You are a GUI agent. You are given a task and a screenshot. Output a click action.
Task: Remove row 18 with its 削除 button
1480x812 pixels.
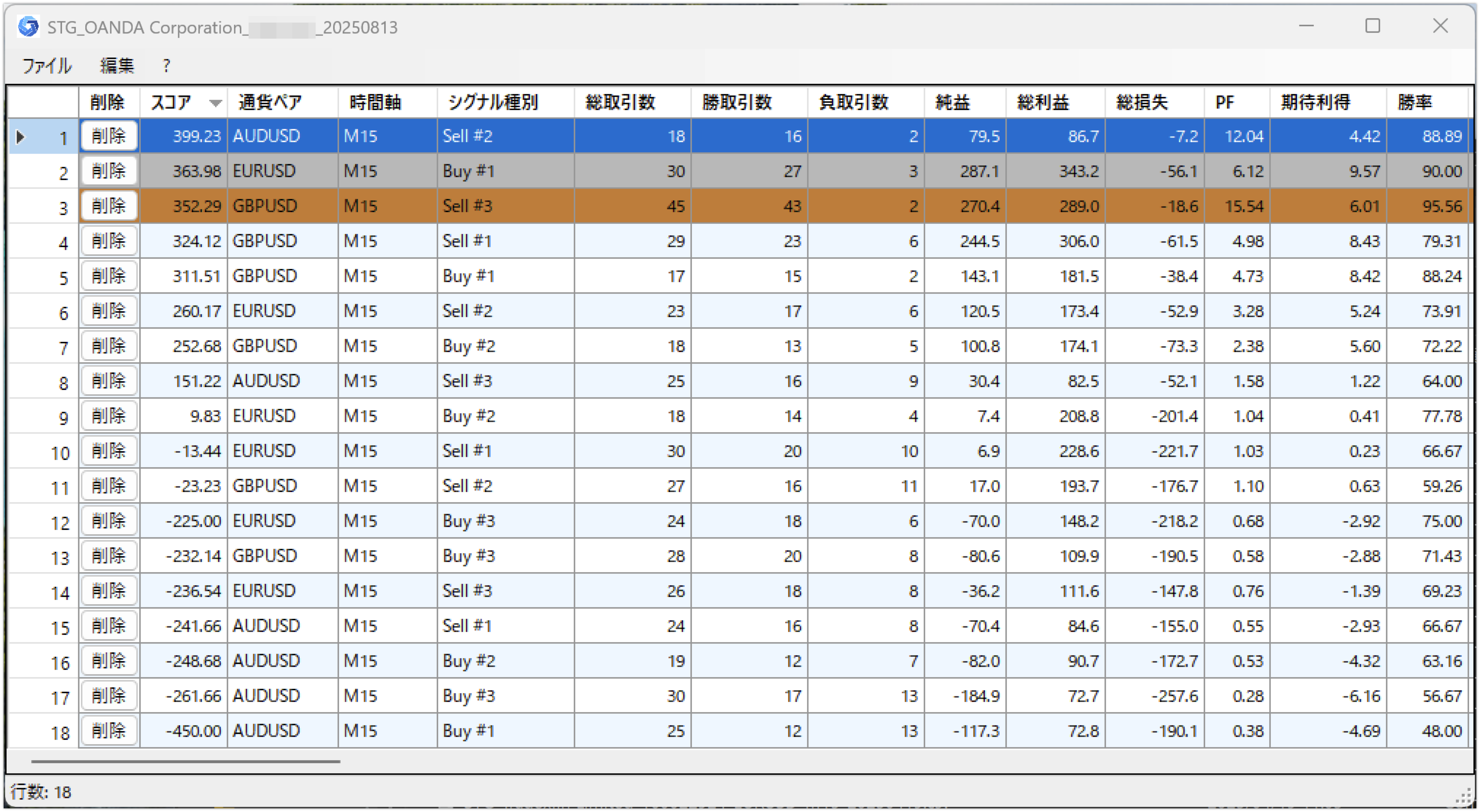109,730
